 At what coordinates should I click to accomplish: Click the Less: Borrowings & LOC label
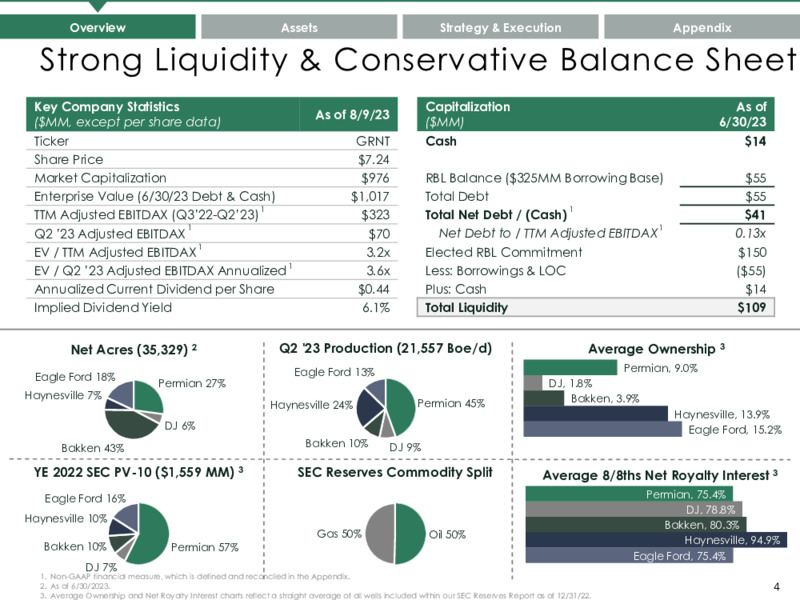[495, 270]
